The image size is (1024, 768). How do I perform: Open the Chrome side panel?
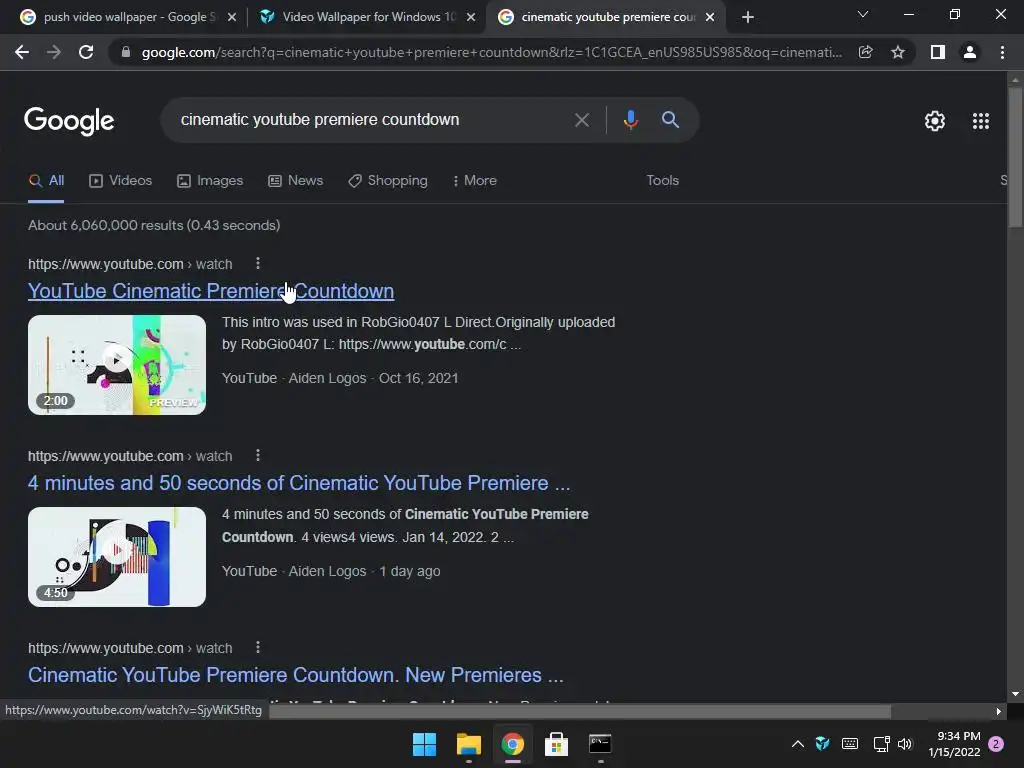(x=938, y=52)
